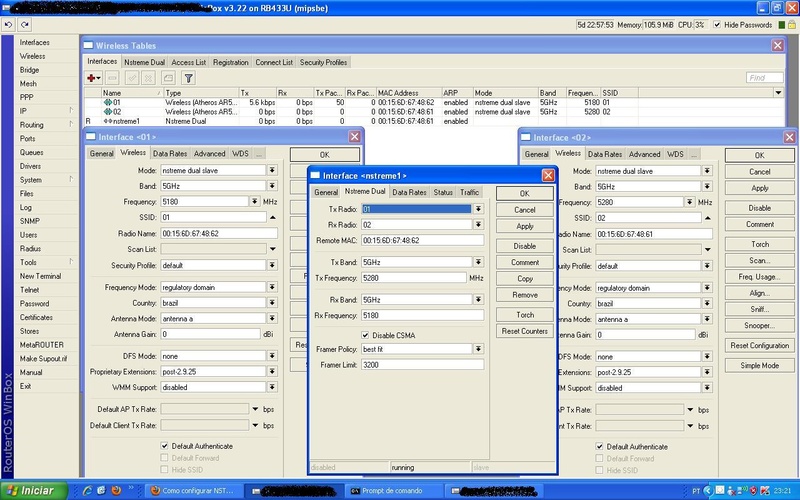This screenshot has height=500, width=800.
Task: Click Snooper... button in Interface <02>
Action: [759, 326]
